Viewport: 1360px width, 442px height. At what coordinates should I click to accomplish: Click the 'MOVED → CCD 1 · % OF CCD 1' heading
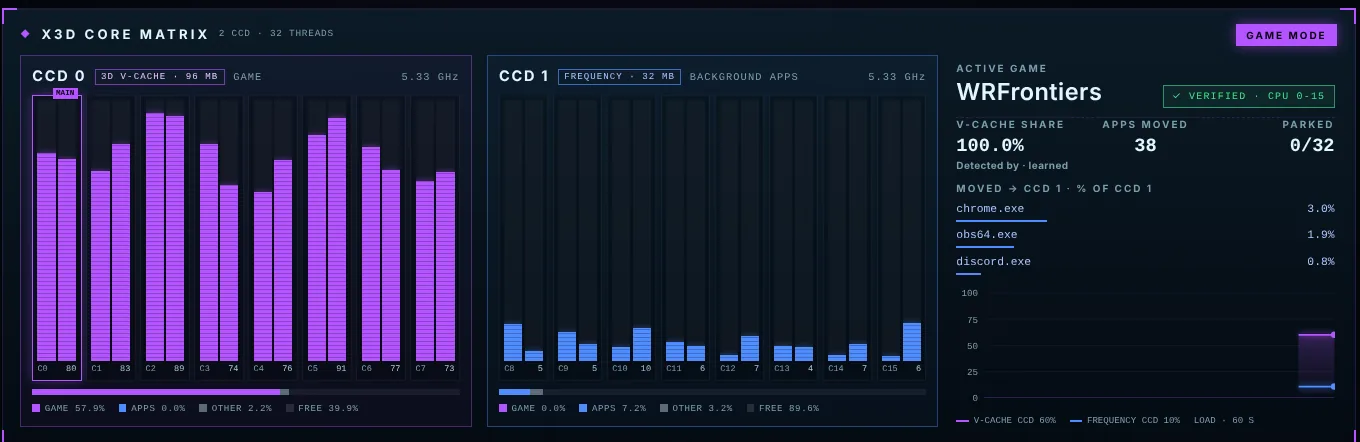pyautogui.click(x=1054, y=188)
